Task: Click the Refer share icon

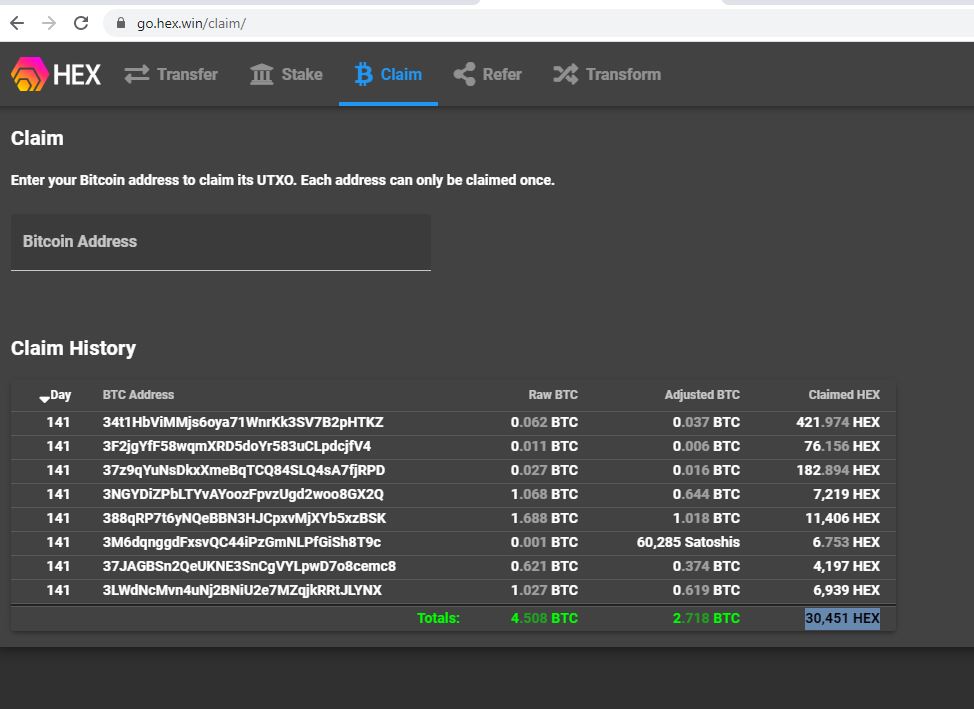Action: click(465, 74)
